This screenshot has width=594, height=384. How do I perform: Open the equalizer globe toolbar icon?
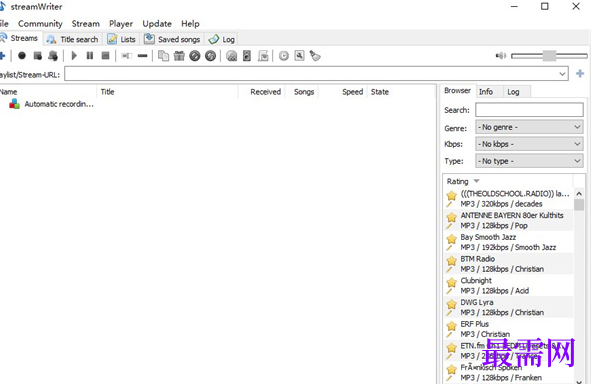231,56
